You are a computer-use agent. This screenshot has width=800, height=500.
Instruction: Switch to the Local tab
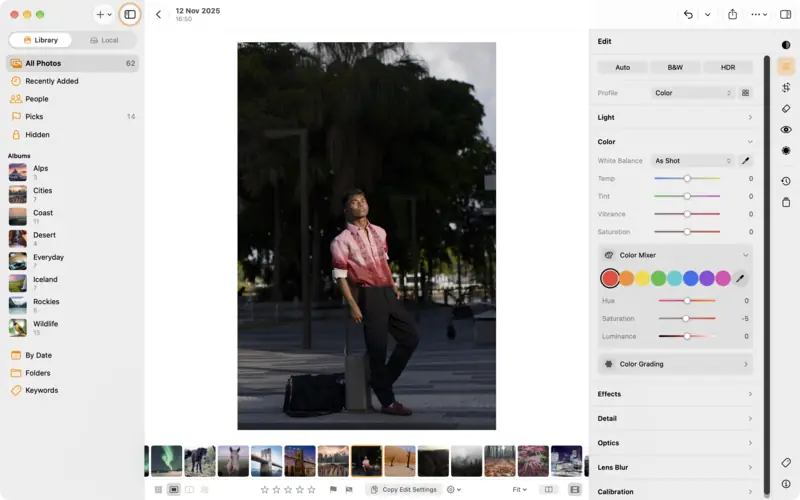point(104,40)
